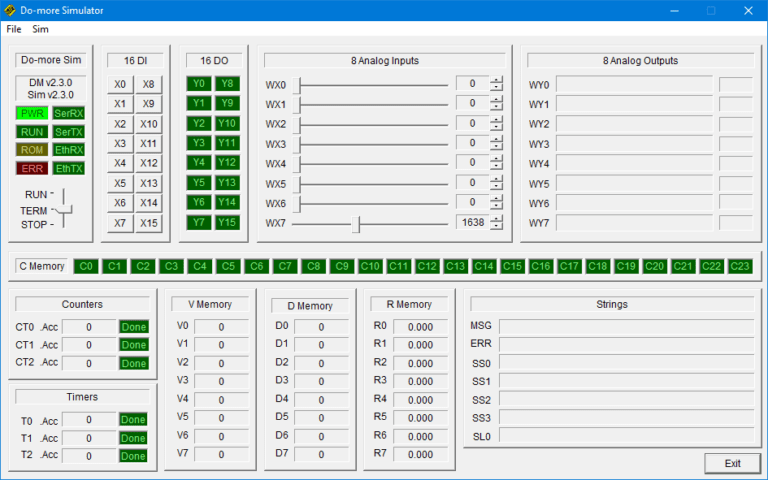
Task: Click the C15 memory bit
Action: [x=512, y=266]
